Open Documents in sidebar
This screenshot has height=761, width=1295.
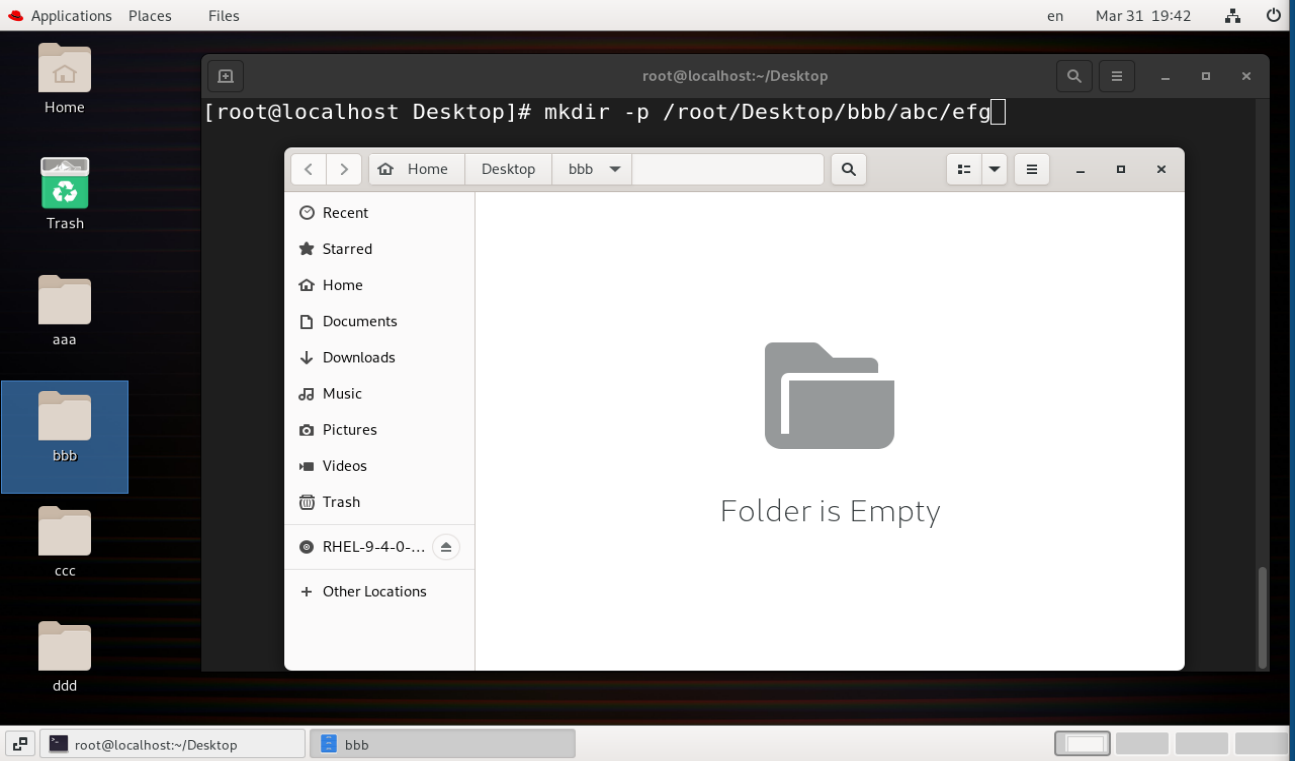pos(380,321)
